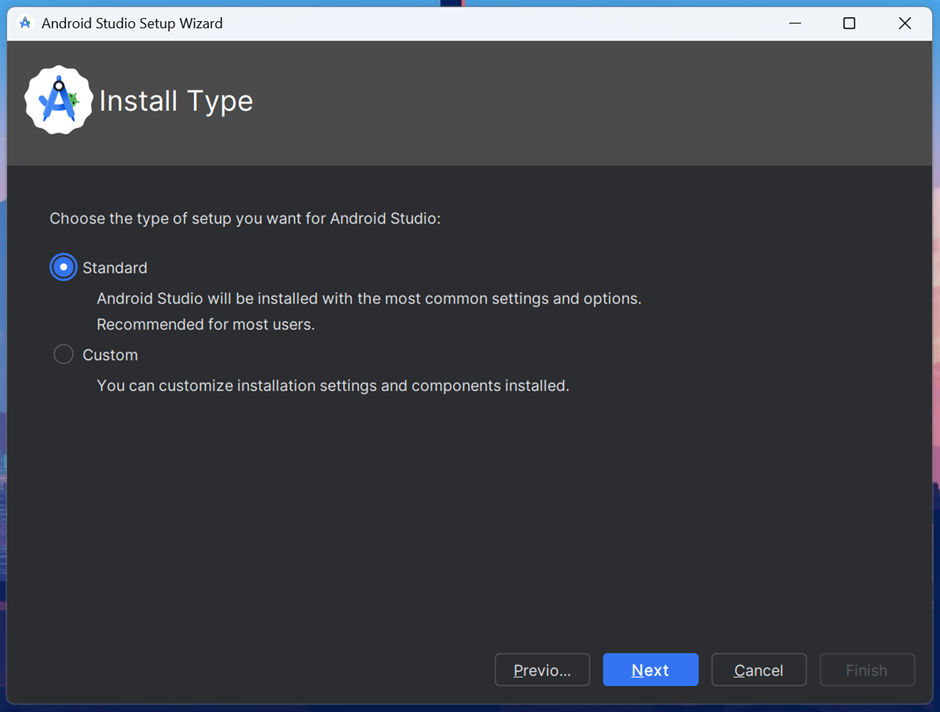Click 'Recommended for most users.' text

(206, 324)
